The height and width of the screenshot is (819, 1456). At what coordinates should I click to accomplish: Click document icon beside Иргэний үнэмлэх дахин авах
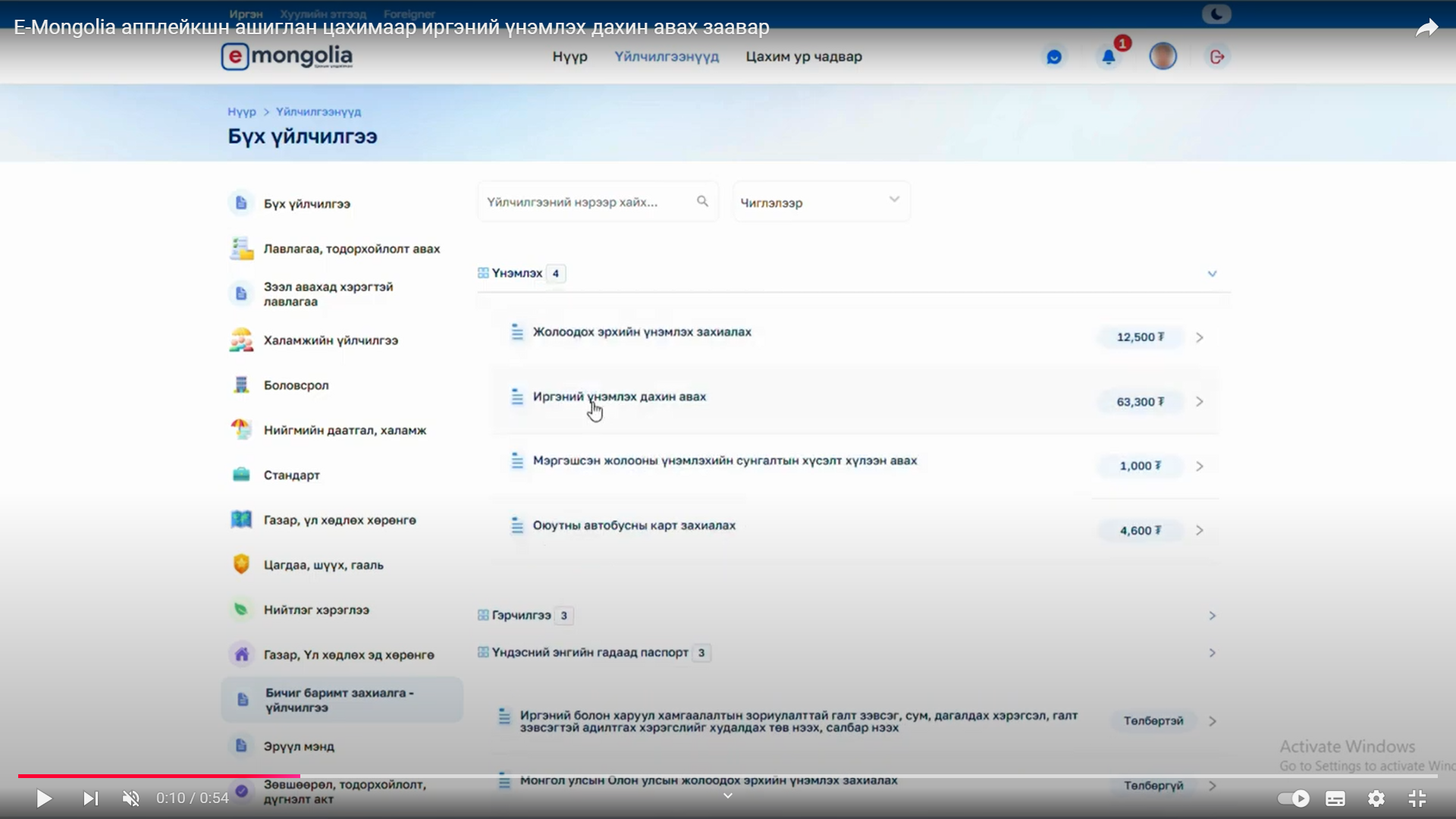click(517, 397)
